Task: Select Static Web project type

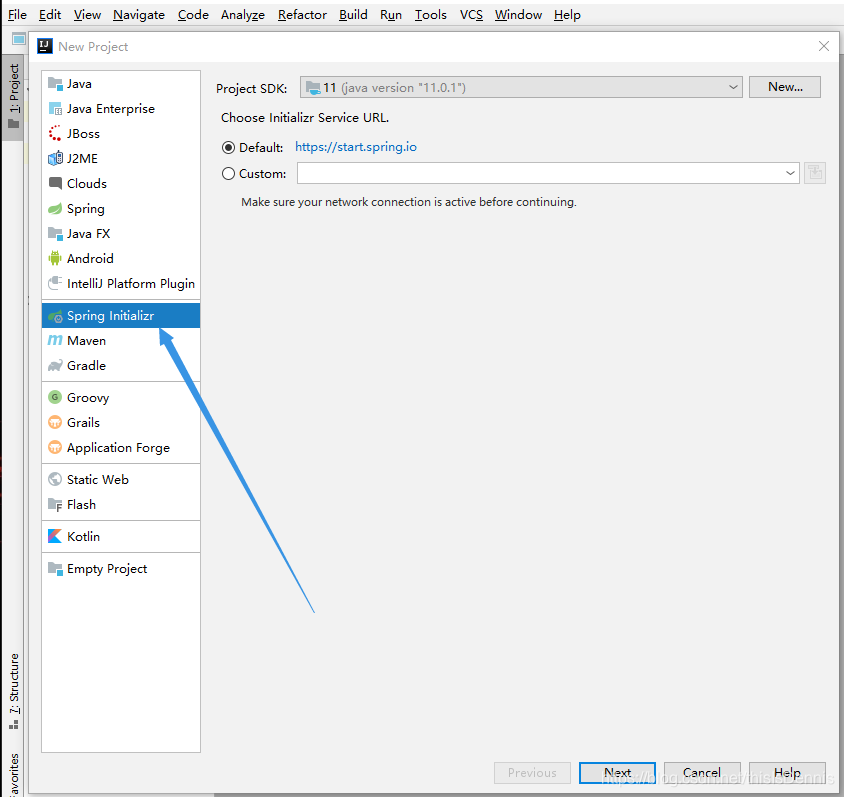Action: click(121, 479)
